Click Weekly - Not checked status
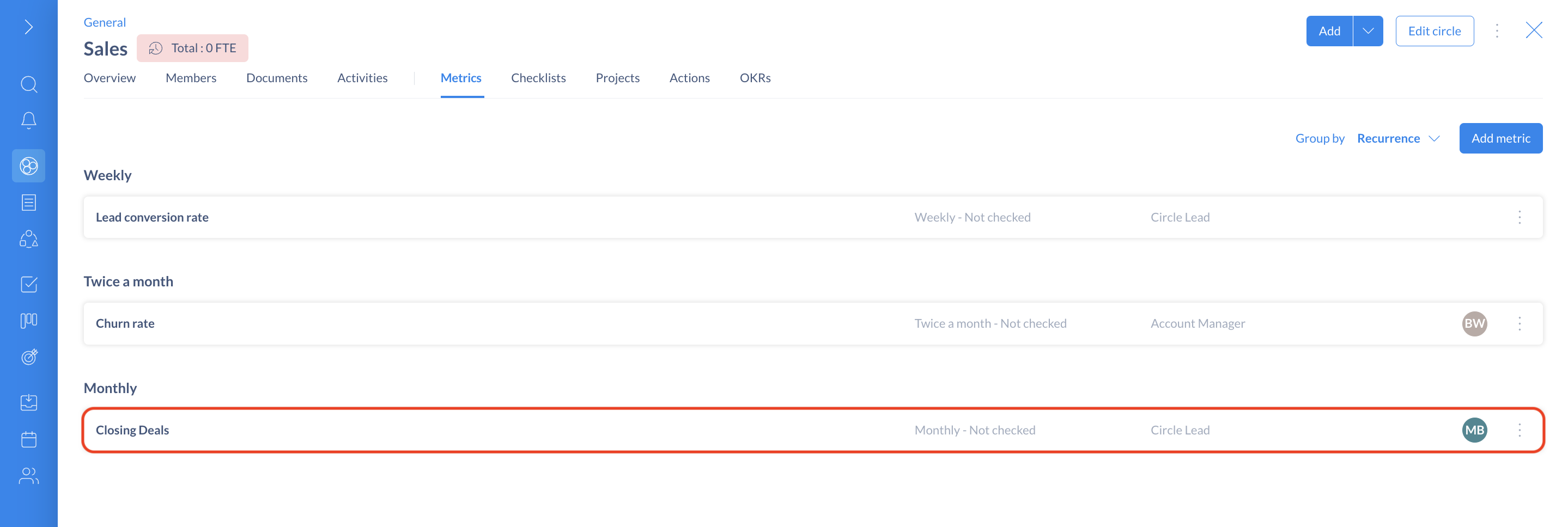The width and height of the screenshot is (1568, 527). tap(972, 217)
